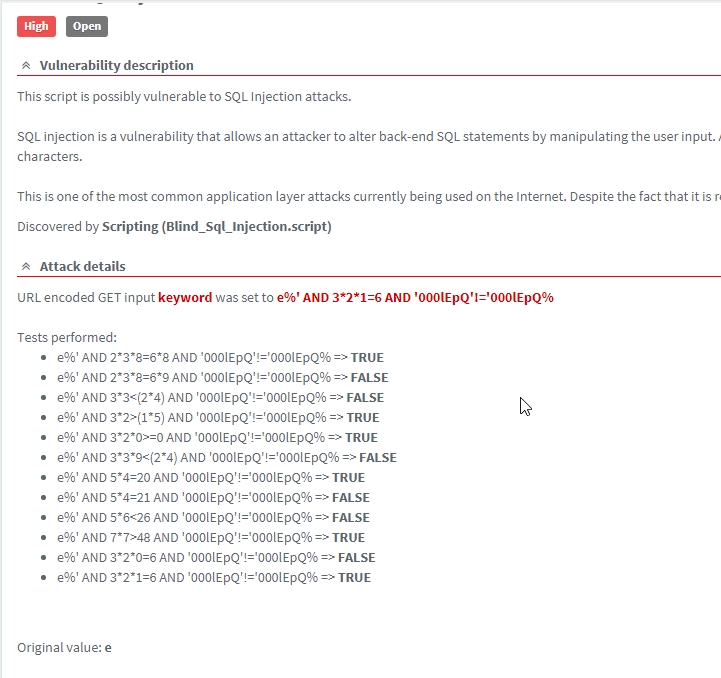Click sentence 'This script is possibly vulnerable'

point(184,97)
